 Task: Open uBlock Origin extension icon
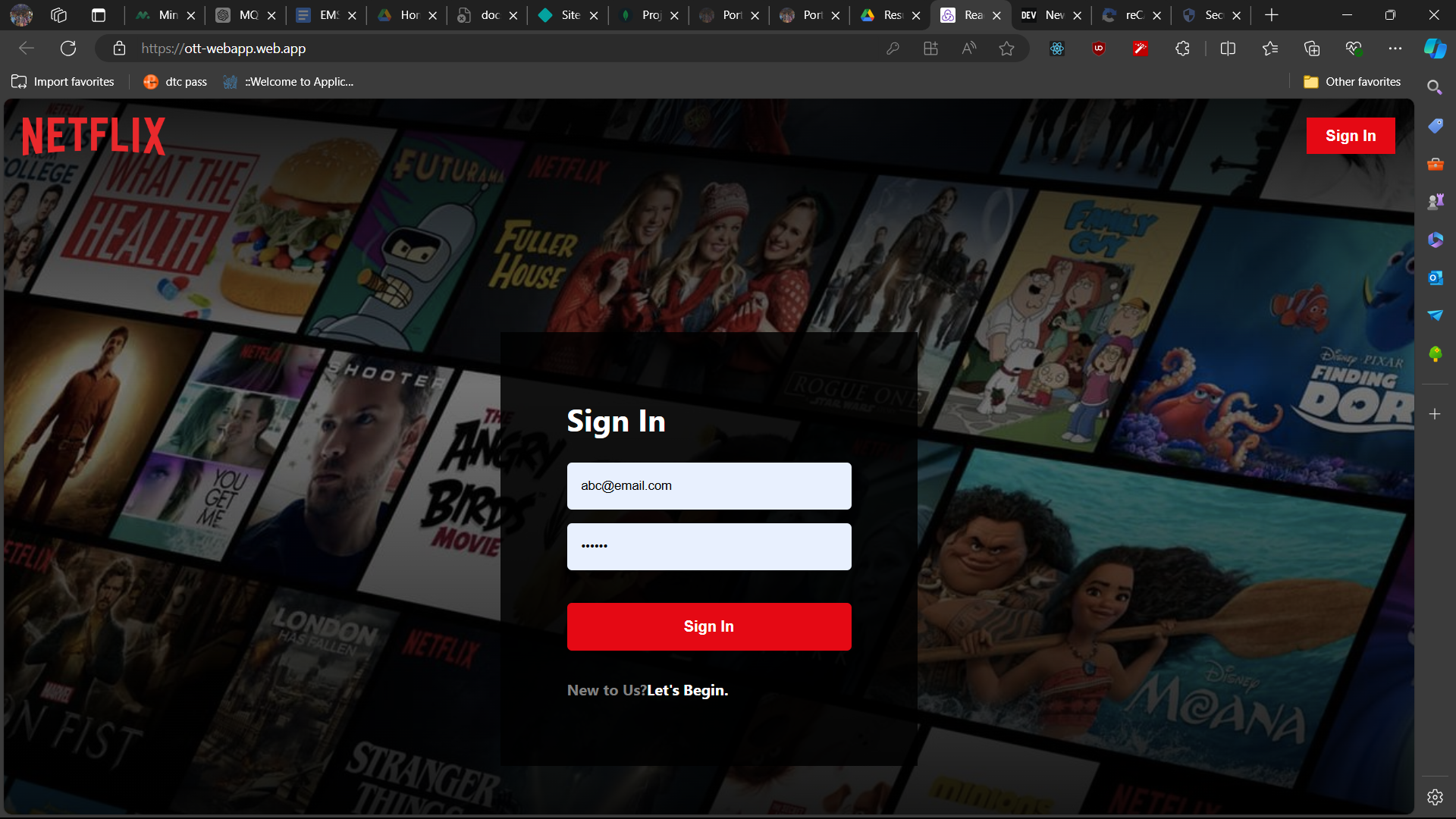1098,49
